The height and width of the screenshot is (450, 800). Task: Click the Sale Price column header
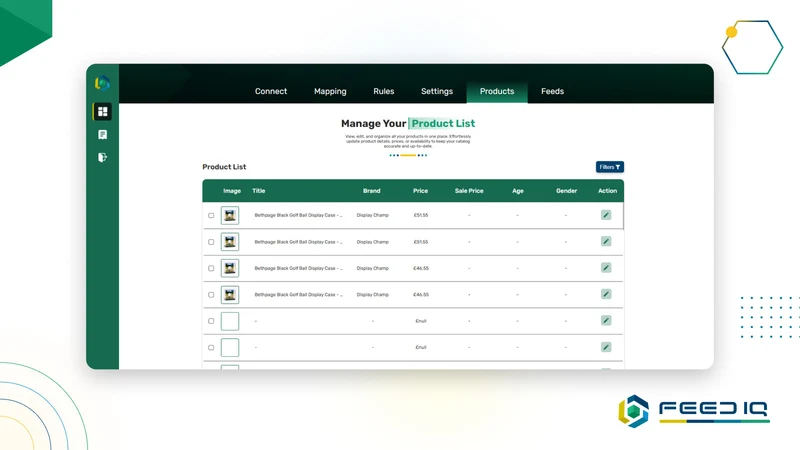pos(469,191)
